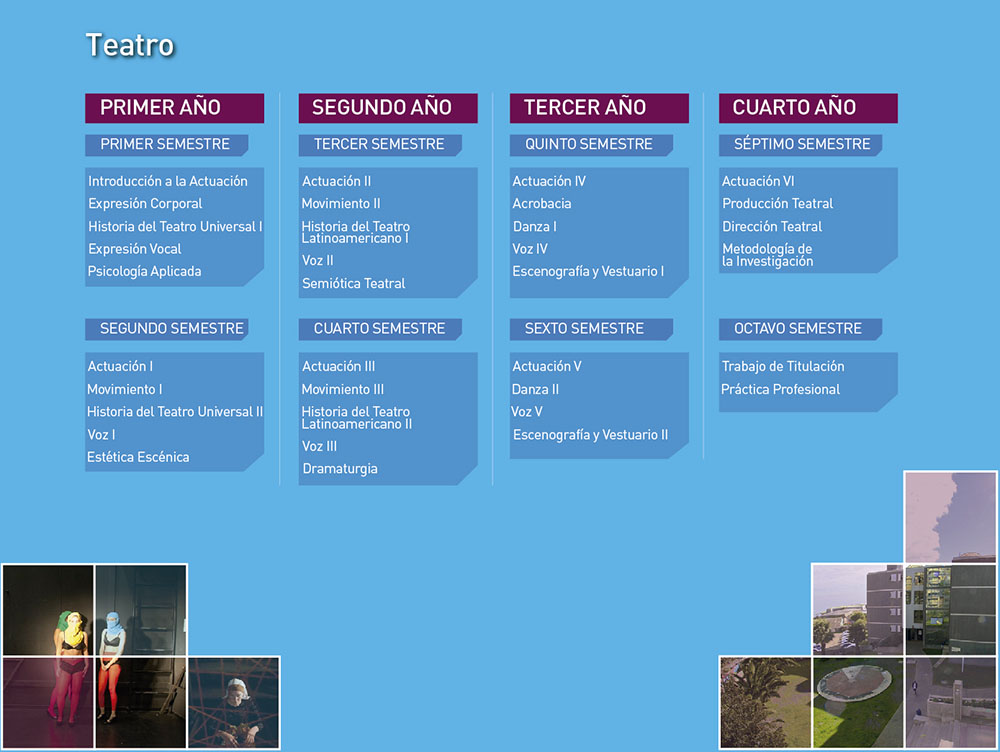Screen dimensions: 1000x752
Task: Select the SEGUNDO AÑO header
Action: tap(388, 108)
